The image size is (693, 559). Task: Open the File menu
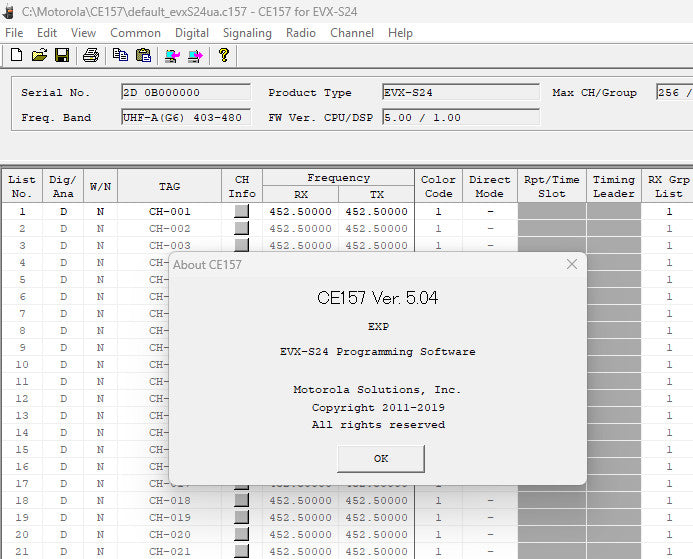coord(14,33)
